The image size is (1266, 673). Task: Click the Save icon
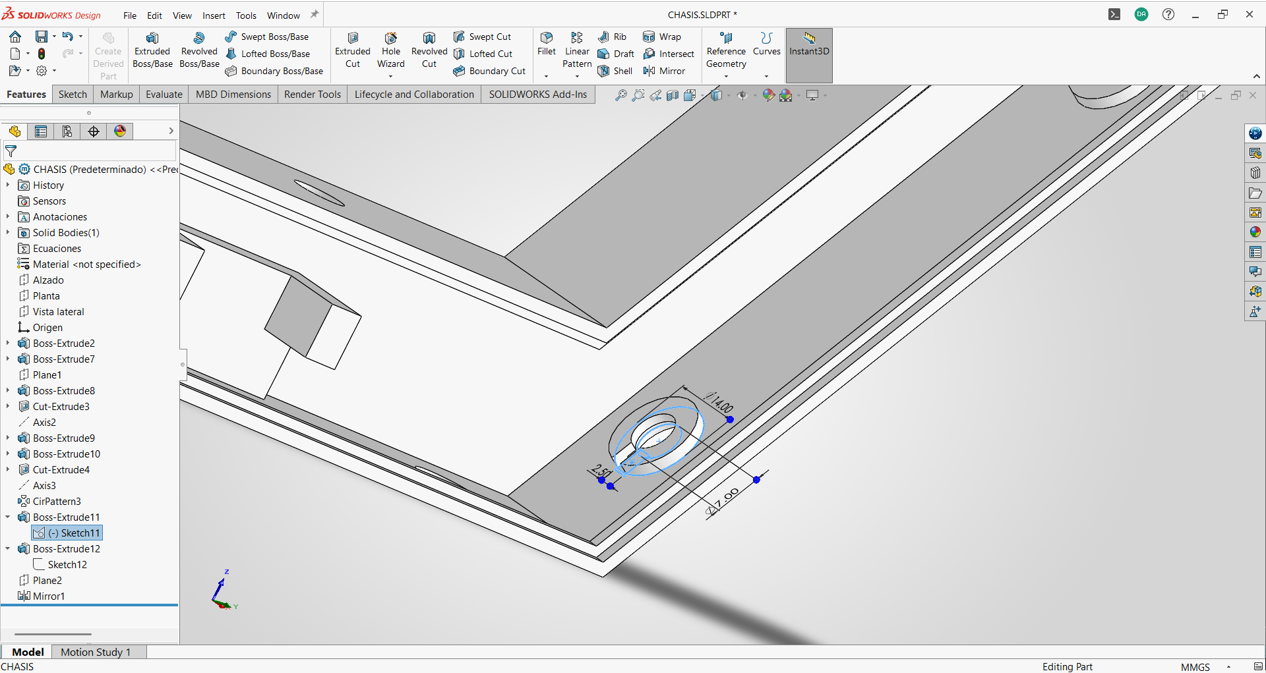pyautogui.click(x=41, y=37)
